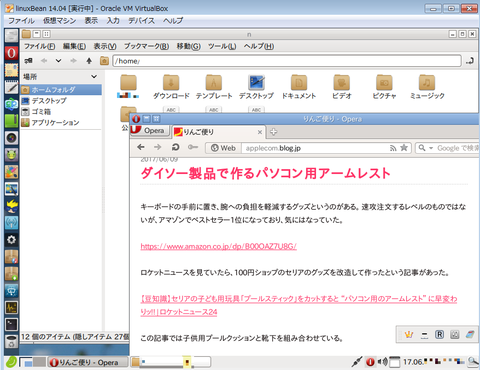Open the Amazon product link
Viewport: 480px width, 370px height.
pos(218,246)
